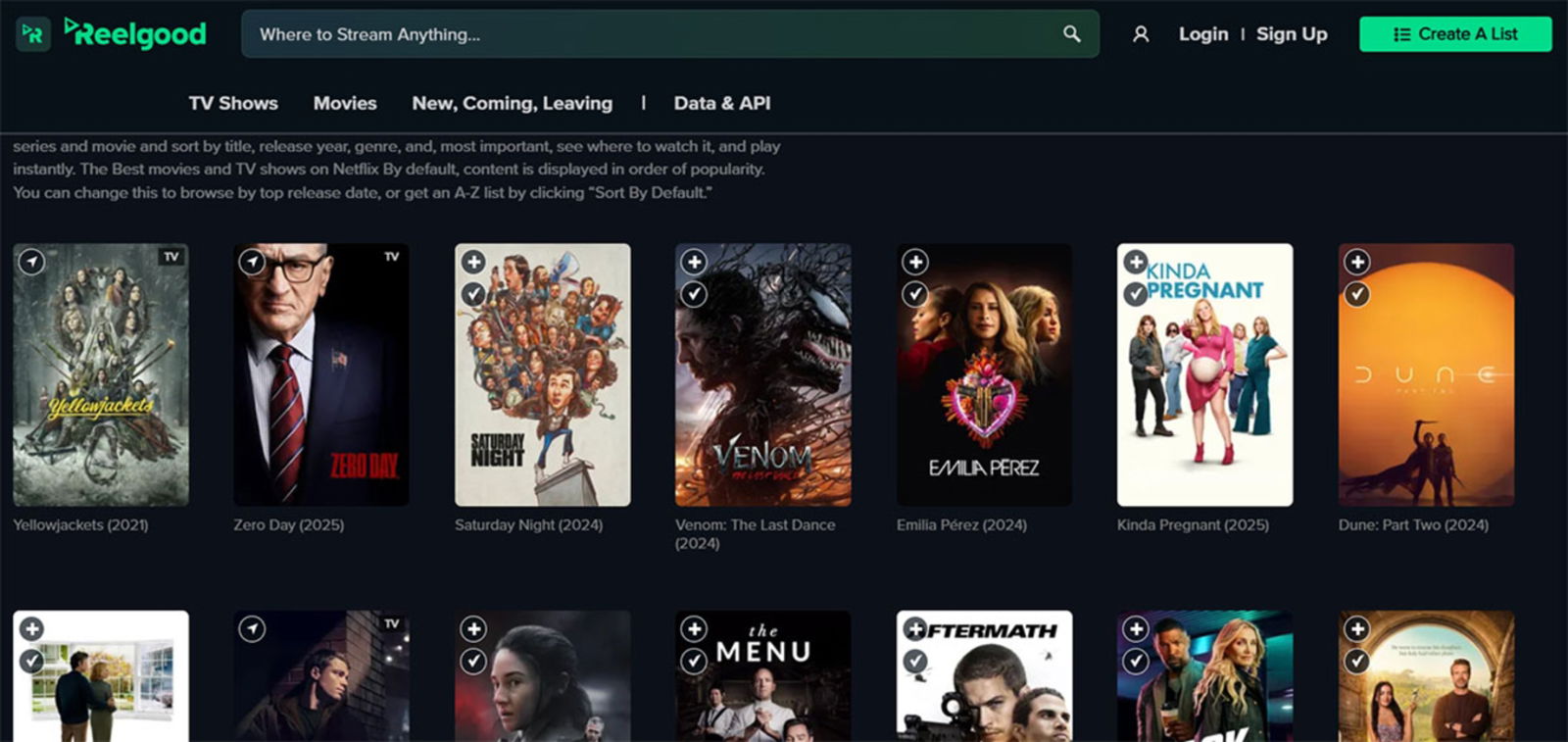
Task: Click the Emilia Pérez (2024) title link
Action: pos(962,525)
